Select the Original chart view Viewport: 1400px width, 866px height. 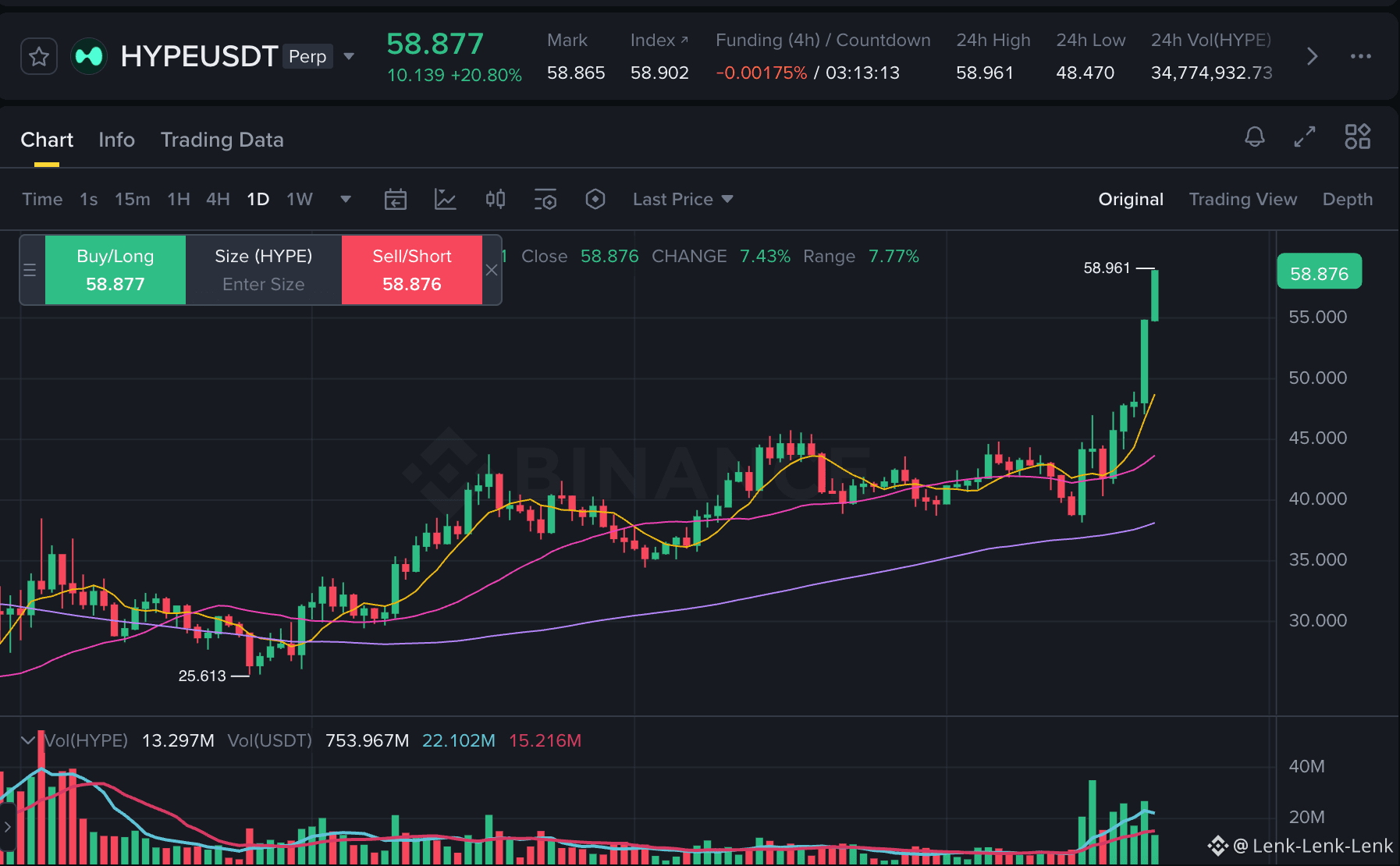1131,199
